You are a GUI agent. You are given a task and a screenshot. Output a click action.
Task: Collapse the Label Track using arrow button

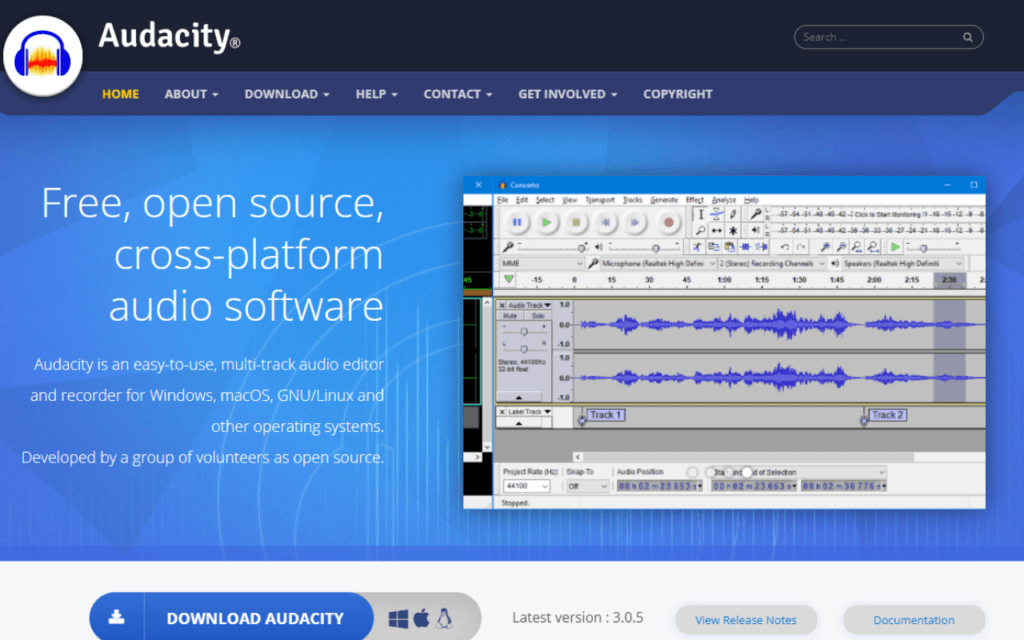point(519,423)
